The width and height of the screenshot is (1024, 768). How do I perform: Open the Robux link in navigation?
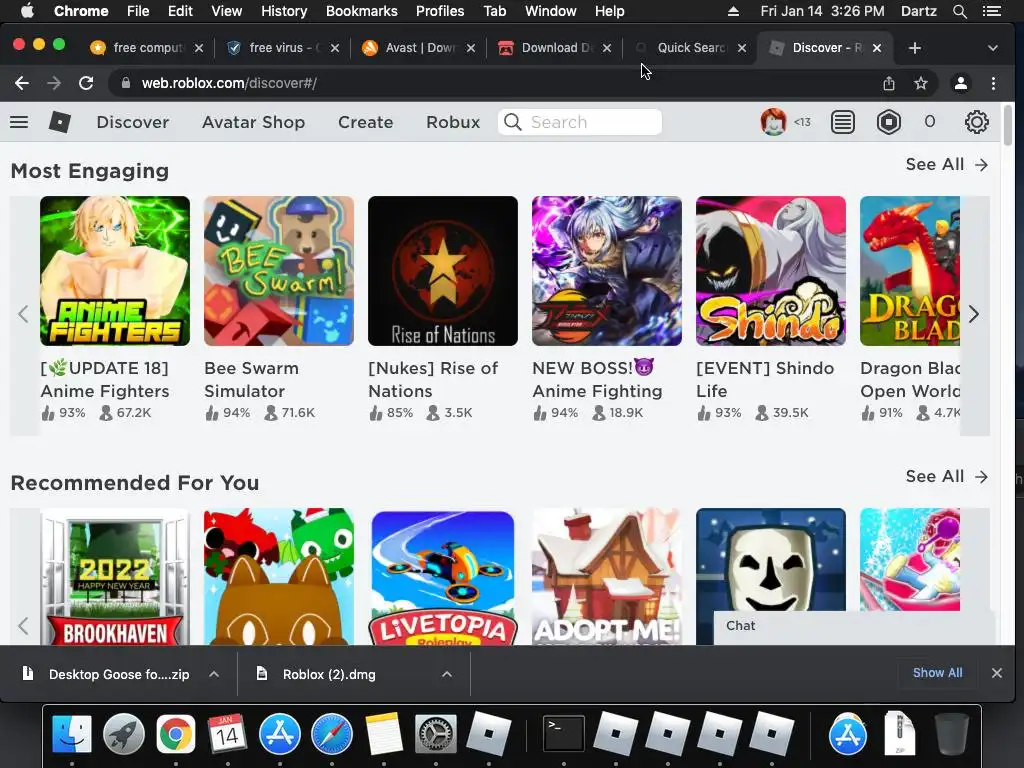click(x=453, y=122)
